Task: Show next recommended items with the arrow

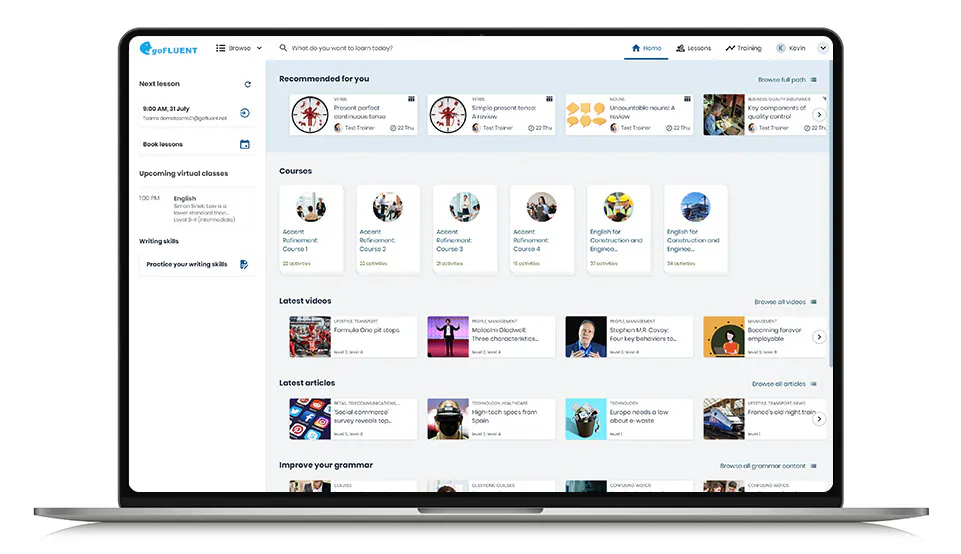Action: pyautogui.click(x=819, y=115)
